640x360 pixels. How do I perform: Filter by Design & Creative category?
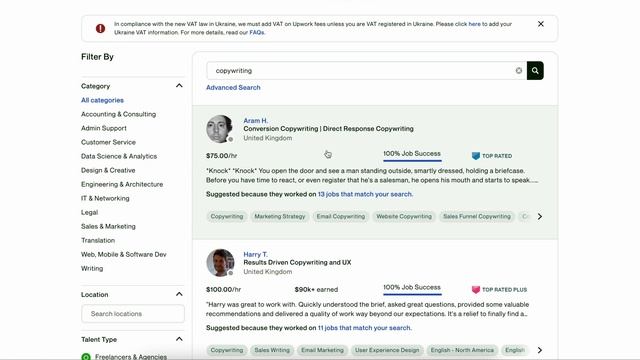pyautogui.click(x=108, y=170)
